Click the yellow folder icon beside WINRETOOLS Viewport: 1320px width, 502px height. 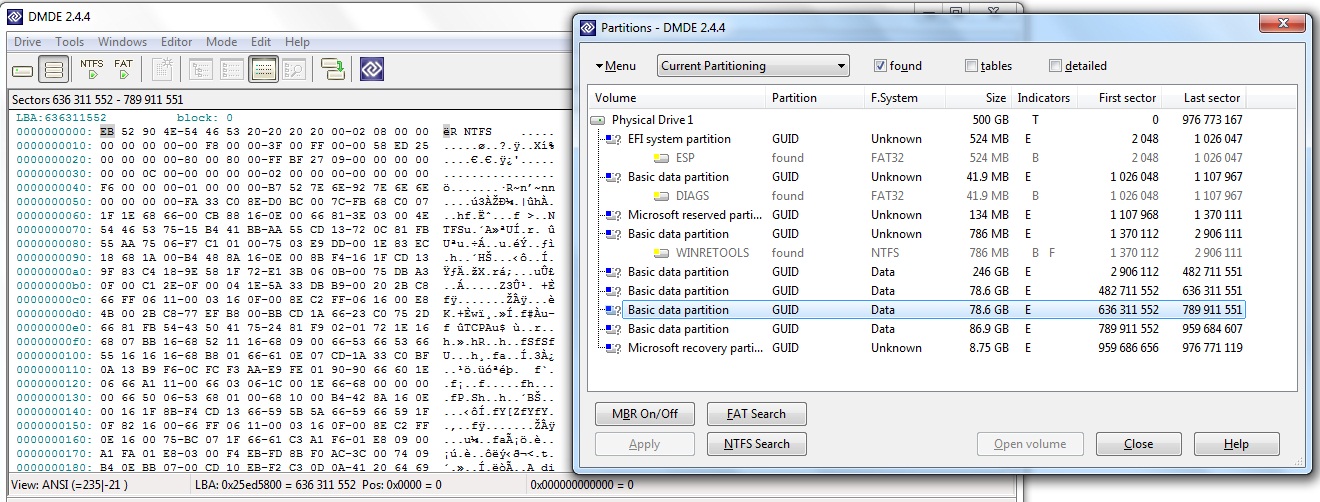click(x=661, y=253)
